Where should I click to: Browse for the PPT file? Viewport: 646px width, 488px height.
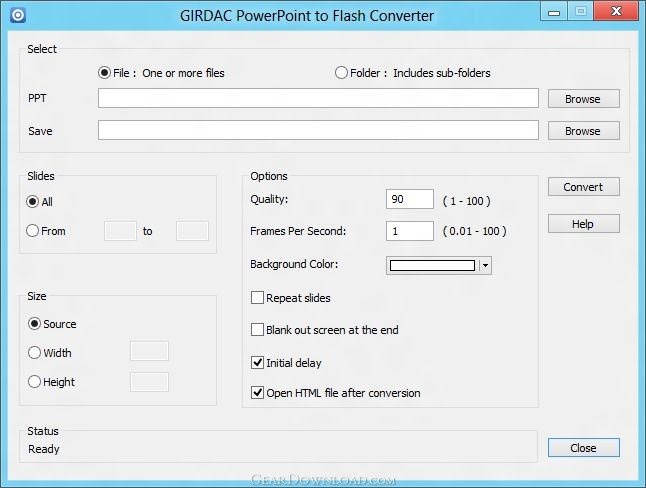point(583,99)
